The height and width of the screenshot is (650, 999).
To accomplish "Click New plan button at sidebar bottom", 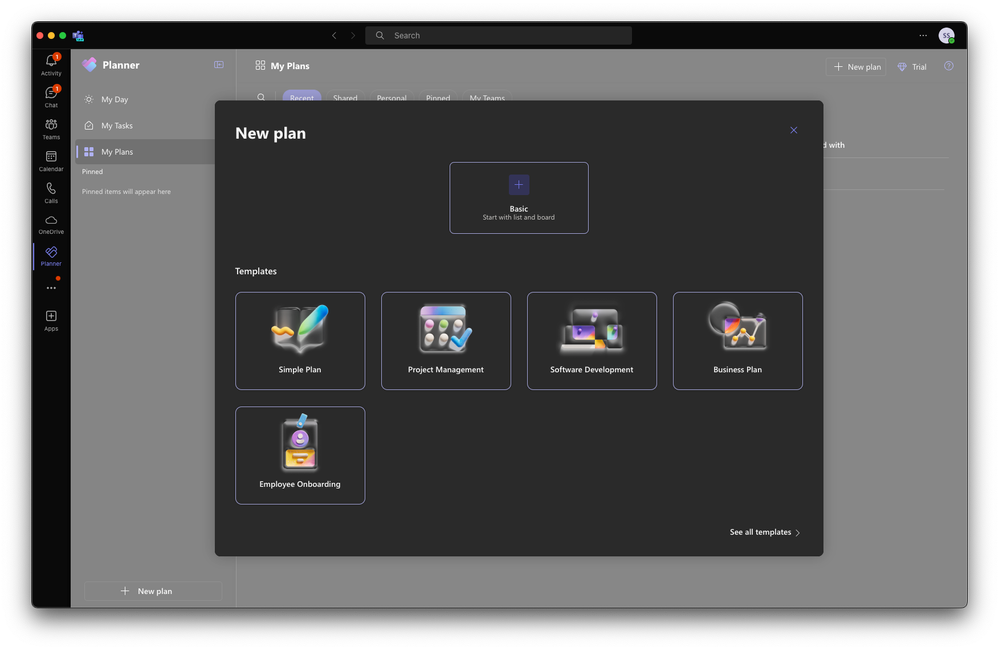I will coord(153,591).
